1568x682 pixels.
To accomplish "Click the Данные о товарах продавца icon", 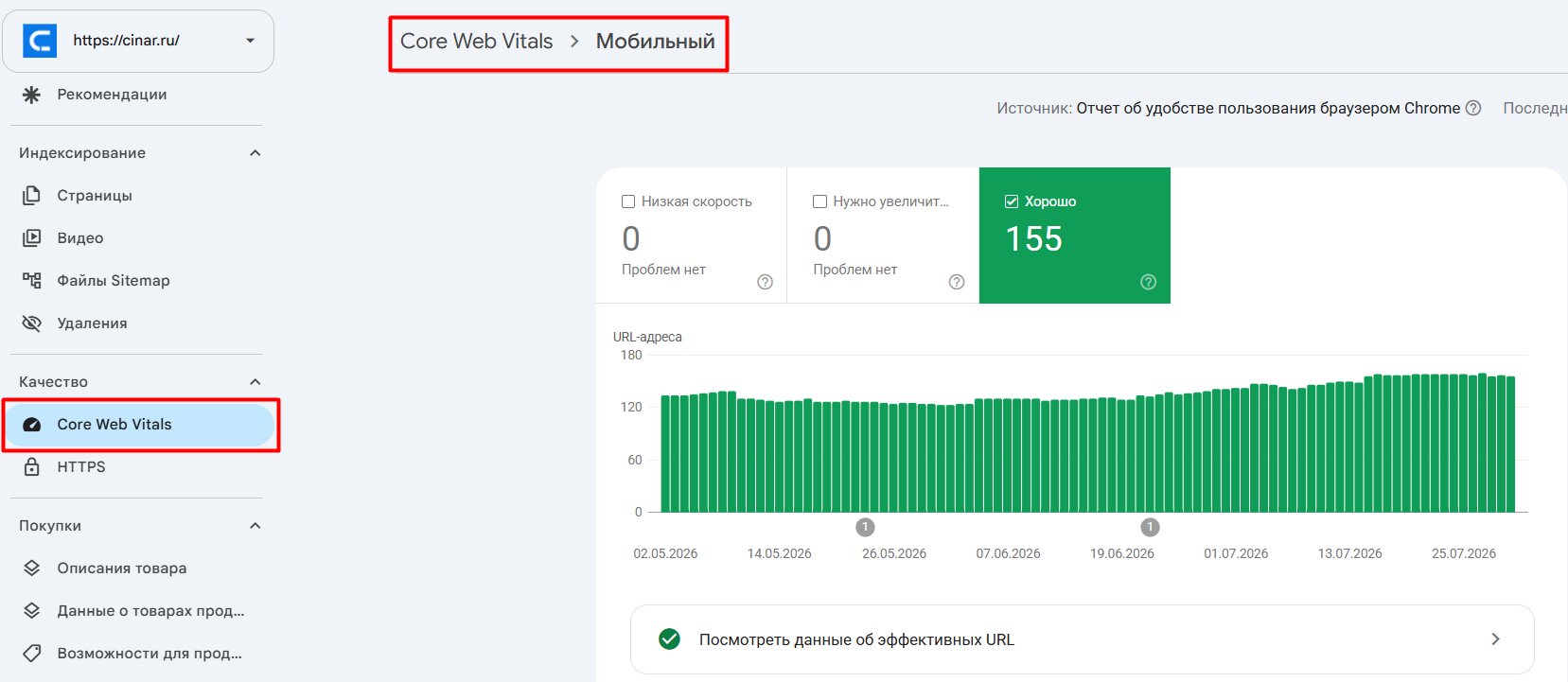I will pyautogui.click(x=31, y=611).
